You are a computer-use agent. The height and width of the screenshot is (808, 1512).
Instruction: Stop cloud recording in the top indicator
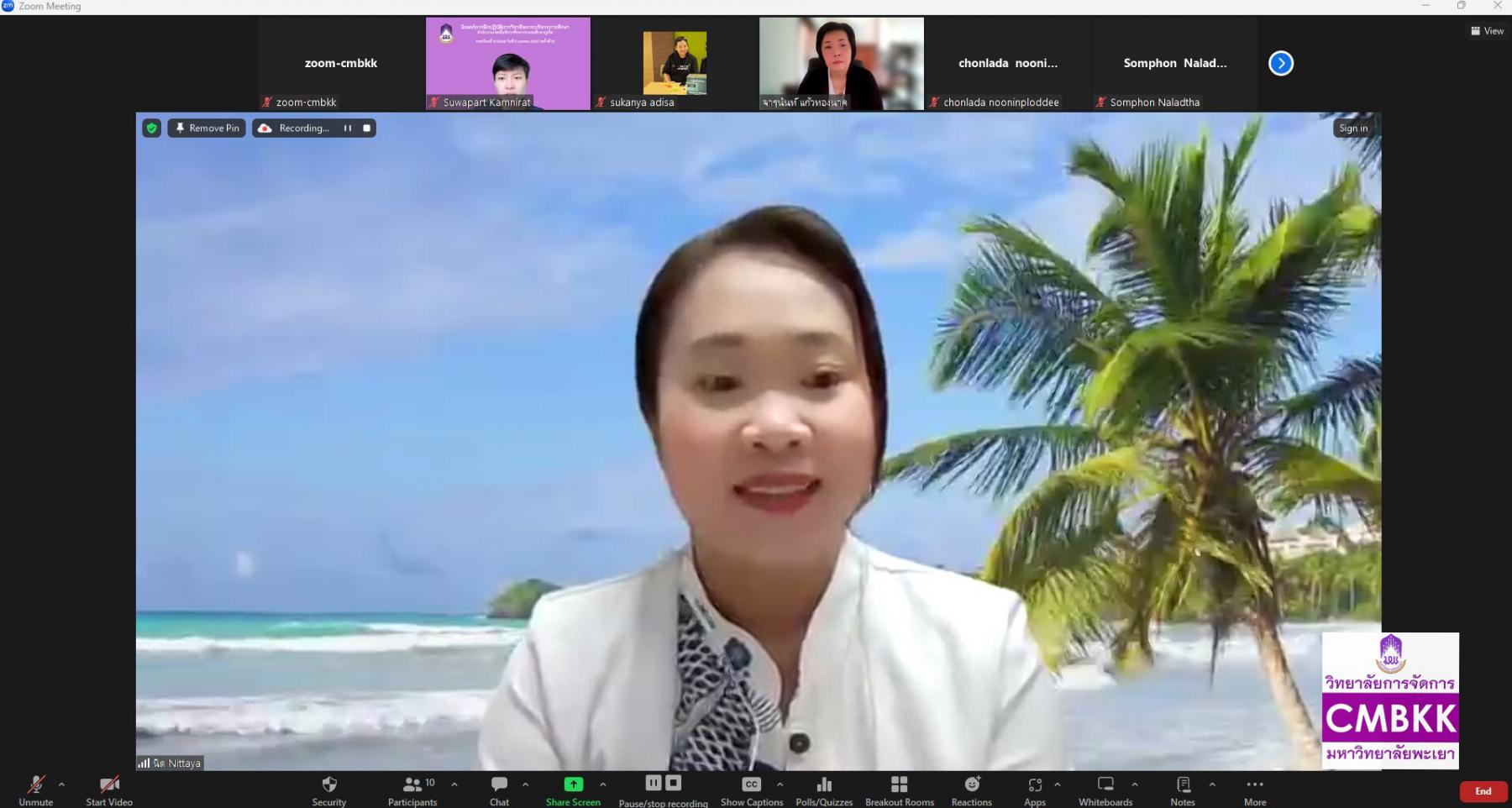click(366, 128)
